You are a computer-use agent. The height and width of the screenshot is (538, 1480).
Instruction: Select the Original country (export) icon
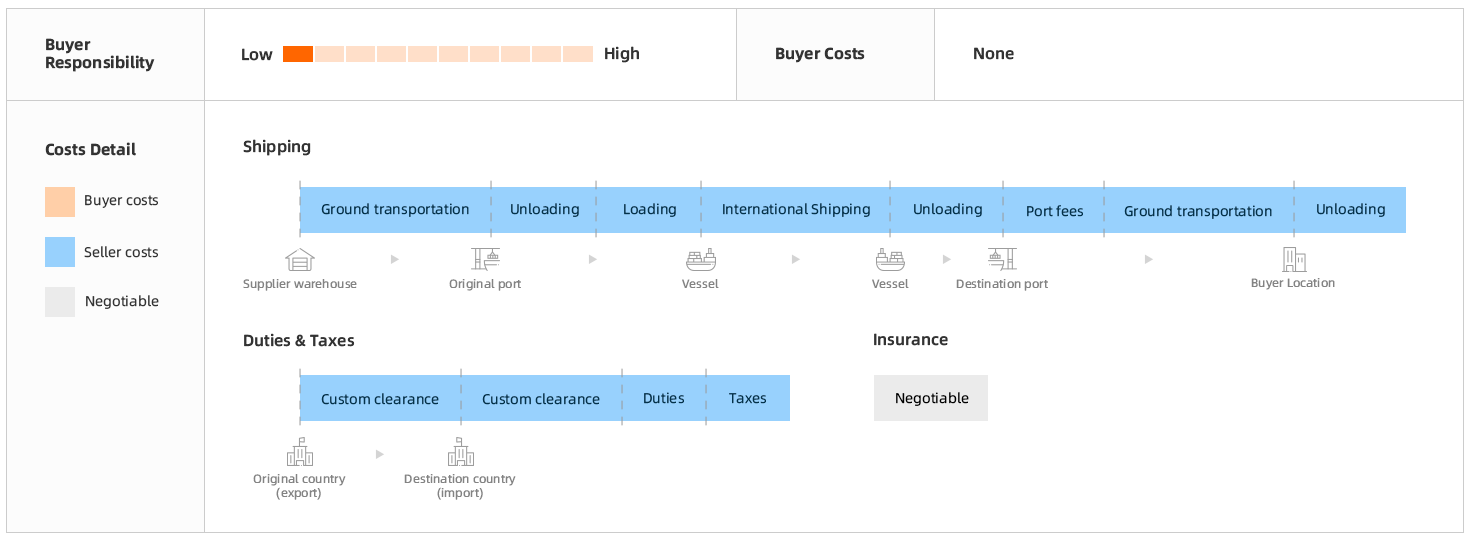pos(299,454)
